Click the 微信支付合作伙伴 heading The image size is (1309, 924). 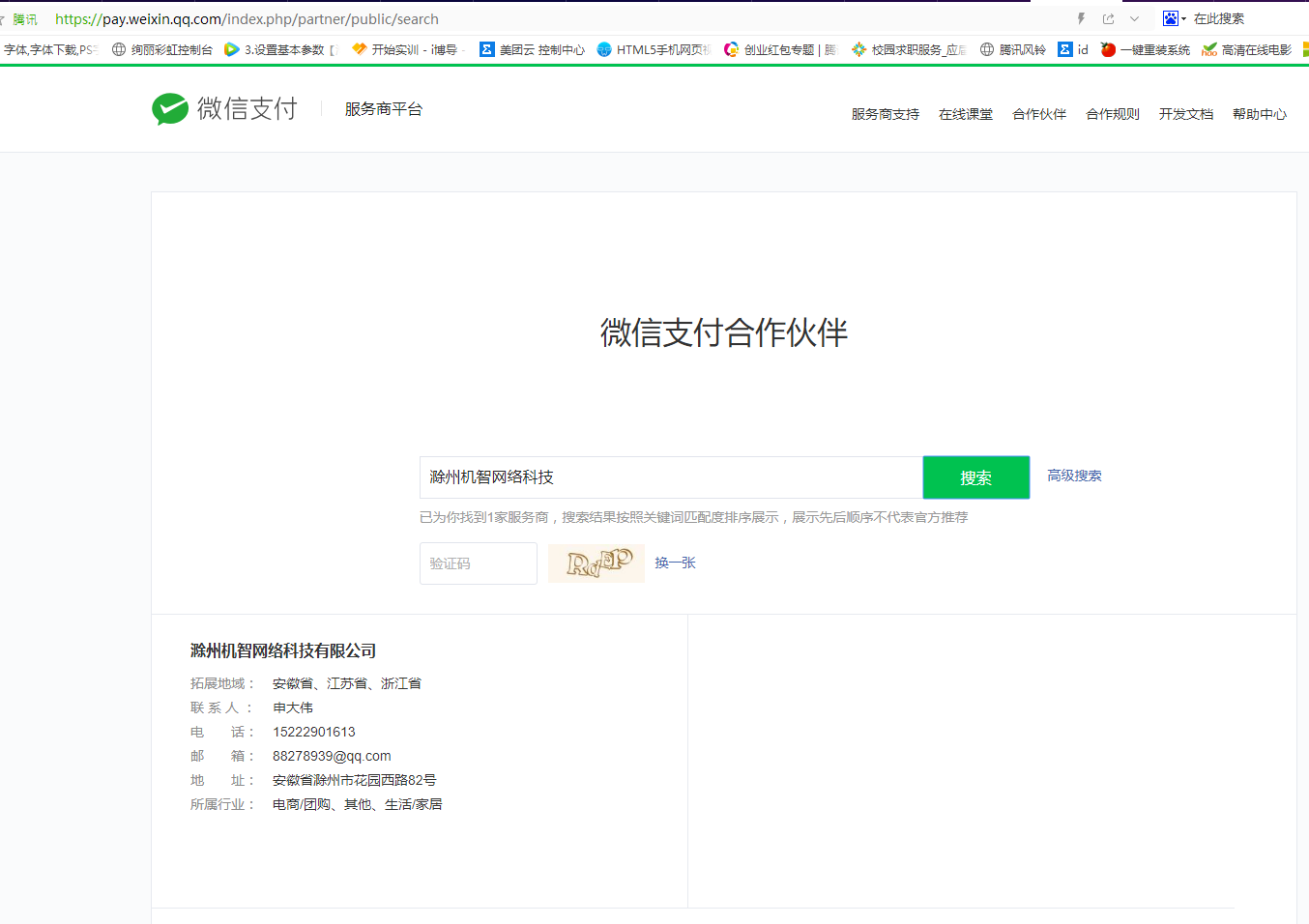[724, 332]
